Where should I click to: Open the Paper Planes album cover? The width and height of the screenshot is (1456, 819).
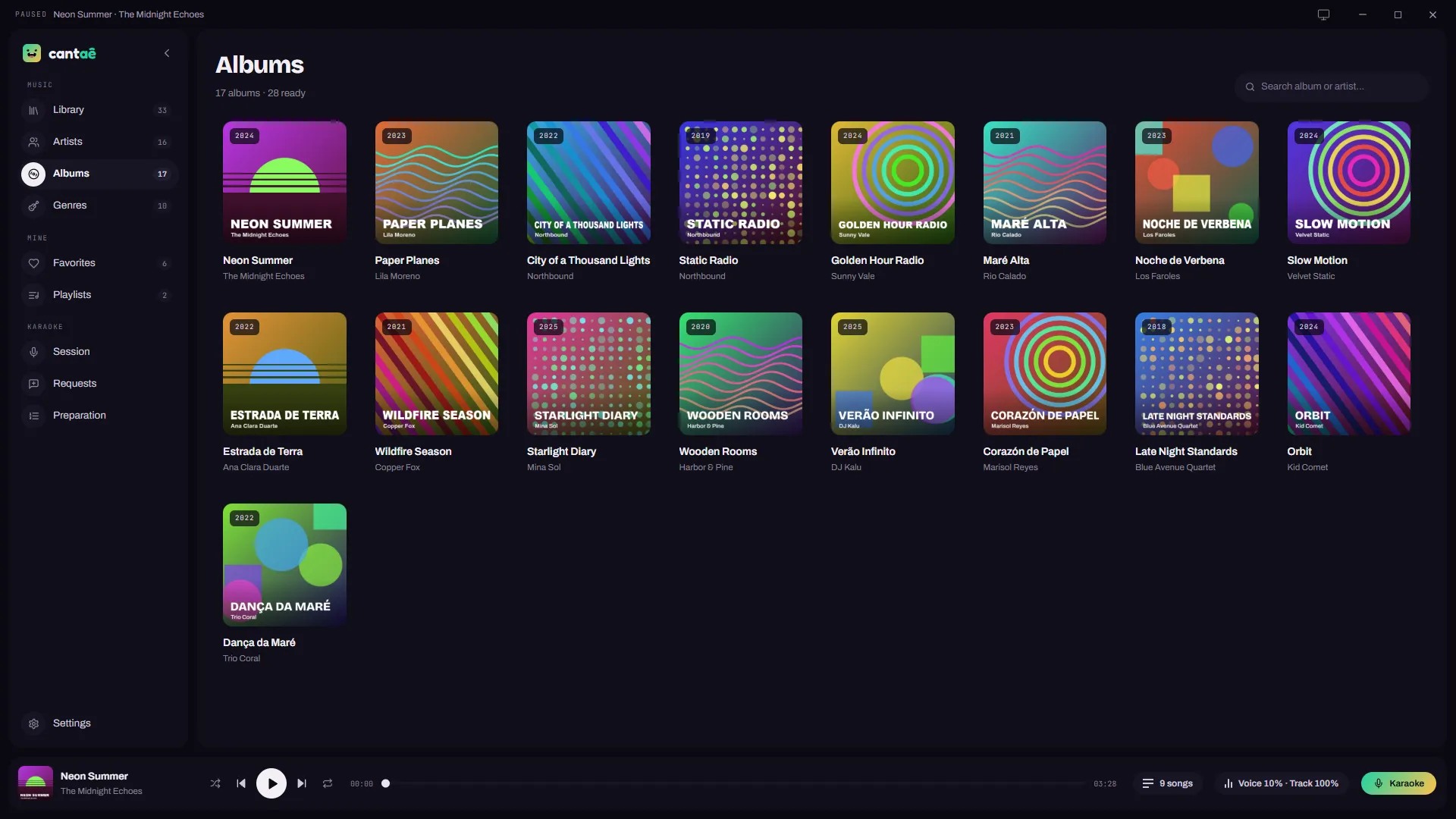pos(436,183)
